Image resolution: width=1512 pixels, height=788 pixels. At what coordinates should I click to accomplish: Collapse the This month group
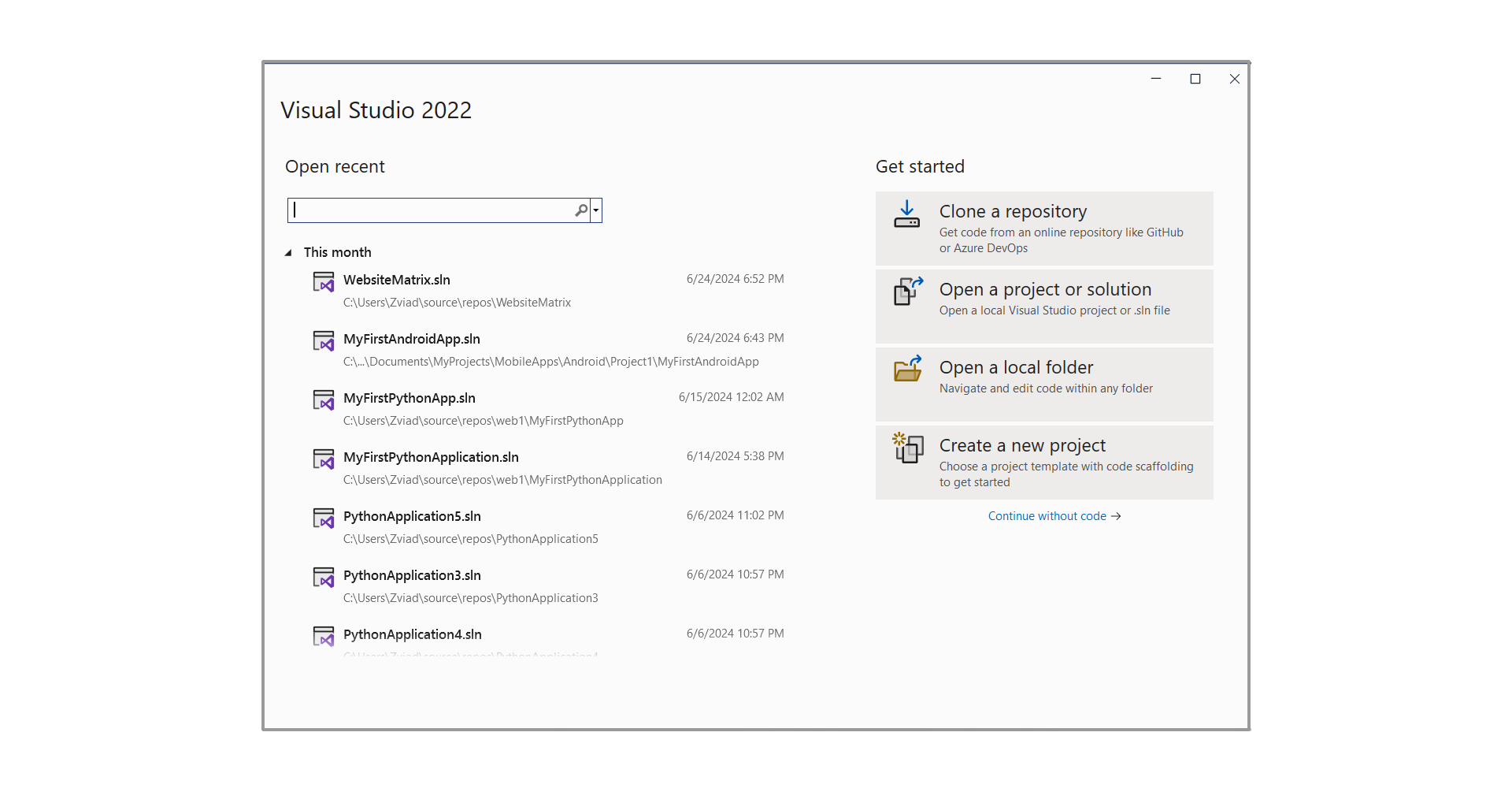[x=288, y=253]
